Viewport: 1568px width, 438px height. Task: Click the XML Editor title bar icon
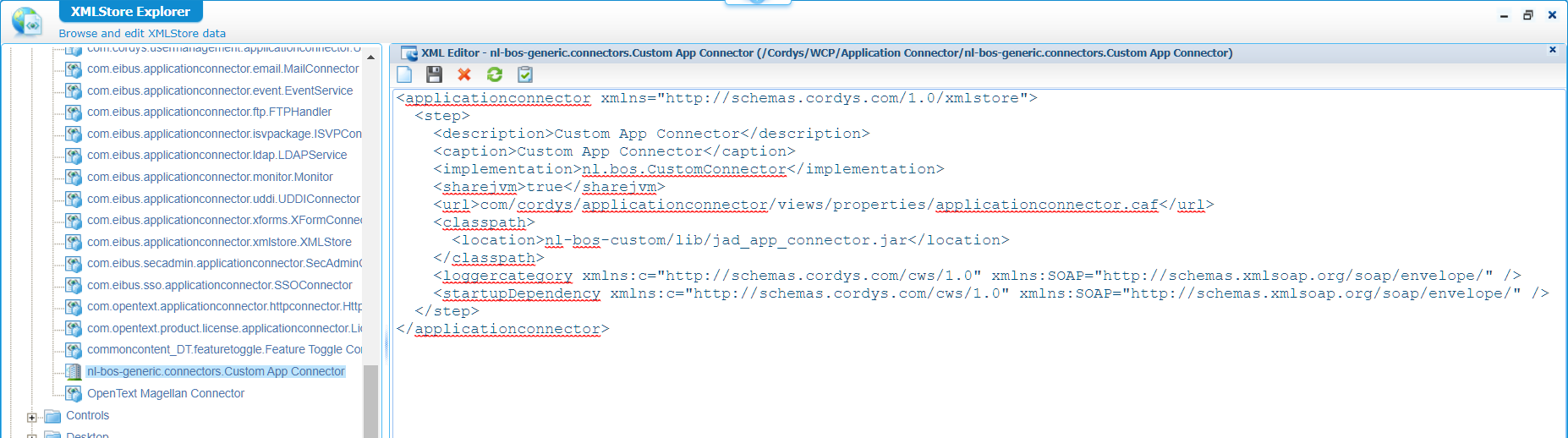[x=409, y=53]
